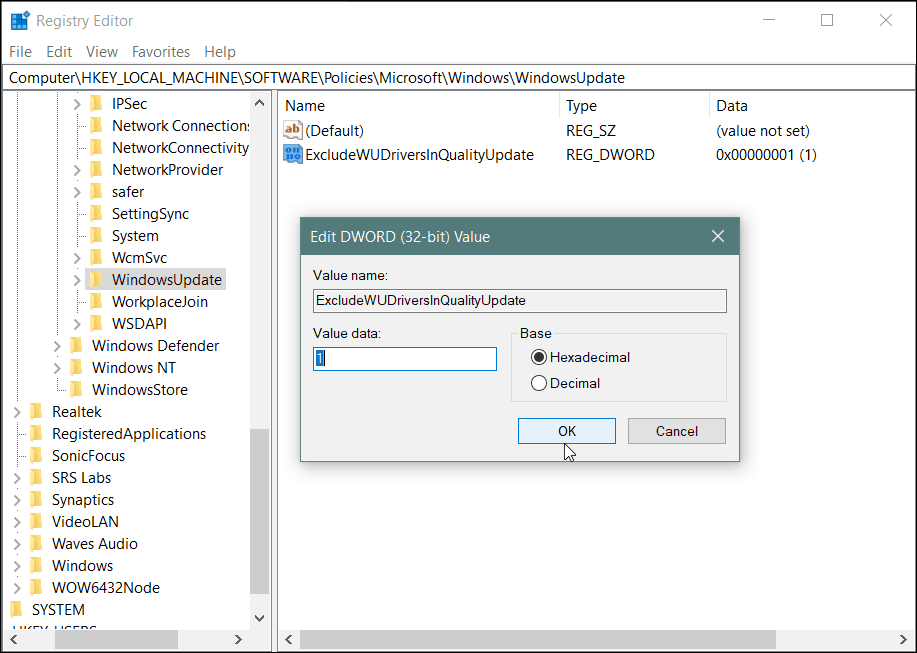The image size is (917, 653).
Task: Select the Realtek folder icon
Action: pyautogui.click(x=36, y=412)
